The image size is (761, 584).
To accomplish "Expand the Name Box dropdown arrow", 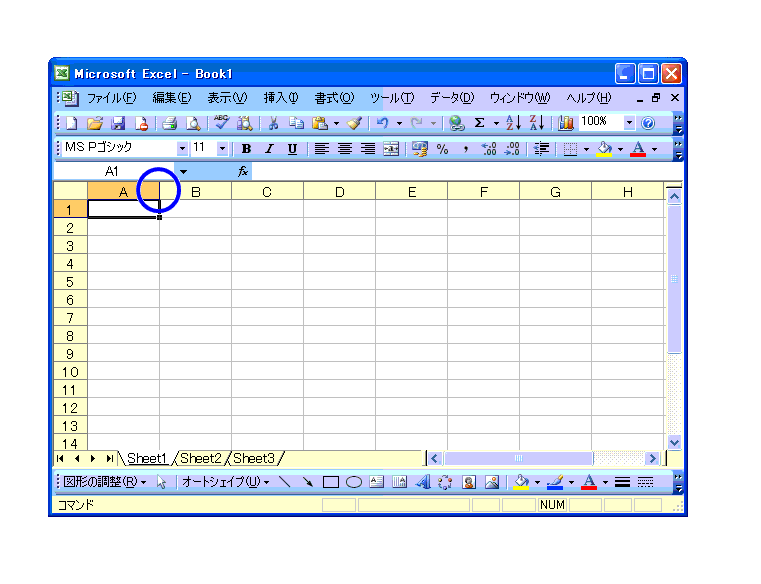I will click(183, 171).
